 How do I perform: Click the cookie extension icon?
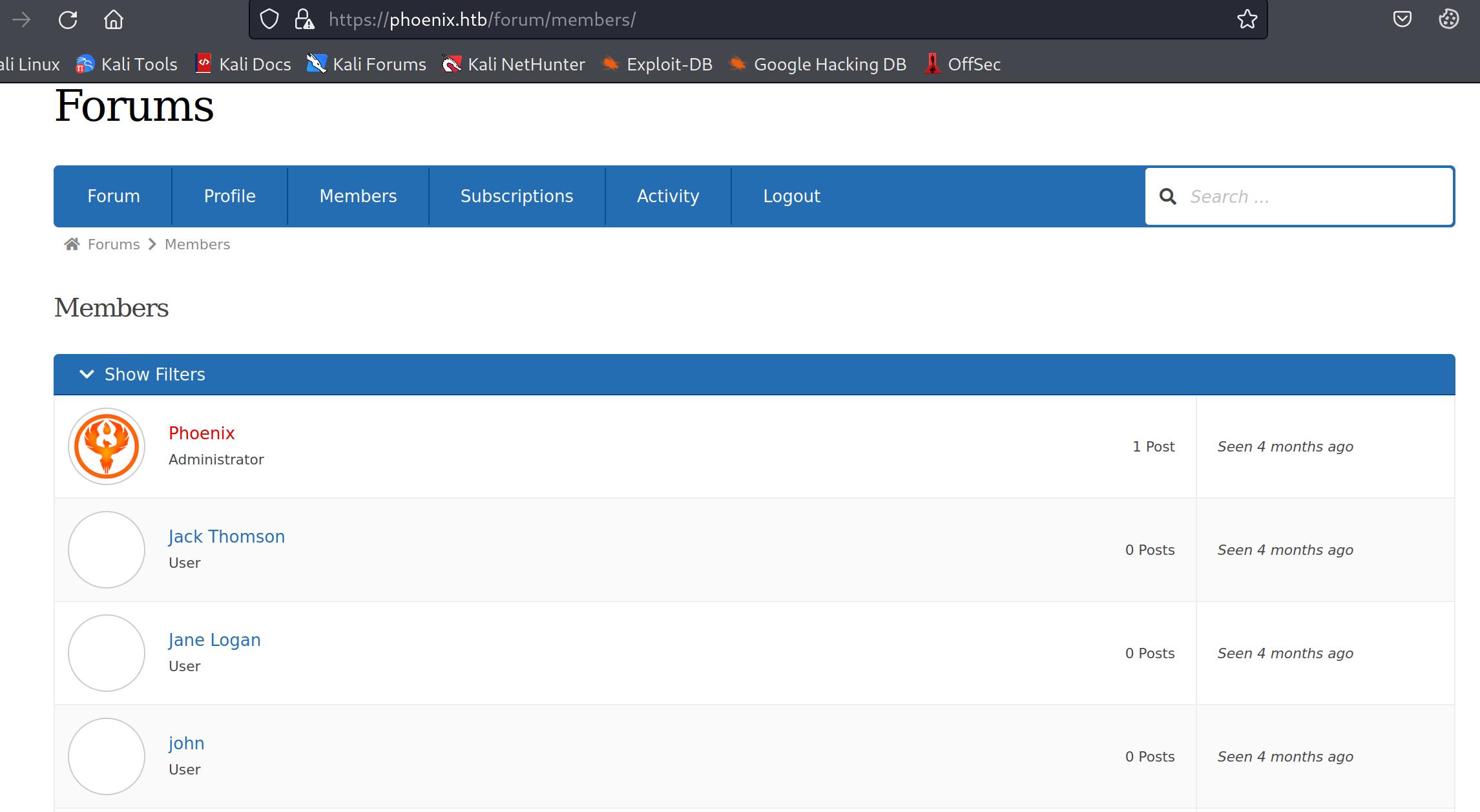1448,19
